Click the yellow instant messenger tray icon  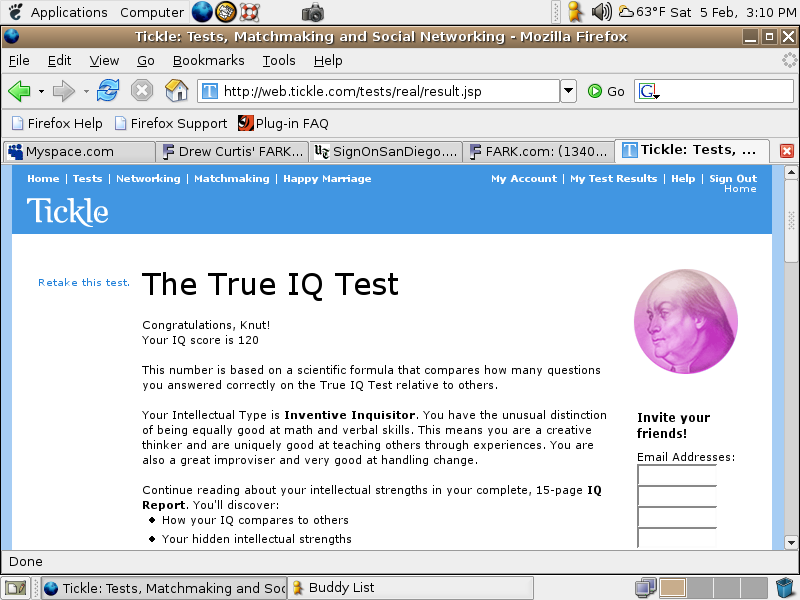[575, 12]
